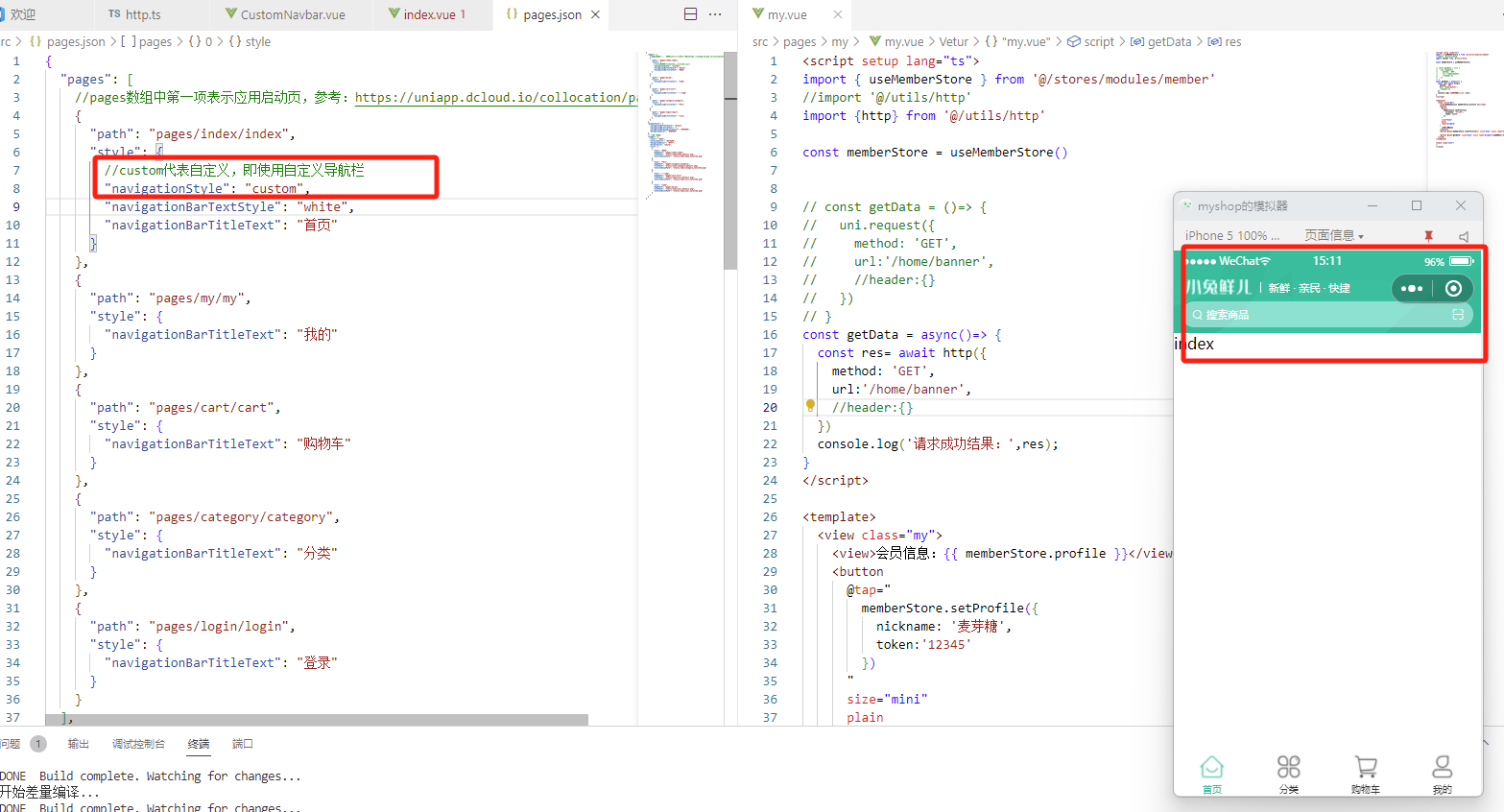
Task: Switch to the 欢迎 welcome tab
Action: (x=23, y=14)
